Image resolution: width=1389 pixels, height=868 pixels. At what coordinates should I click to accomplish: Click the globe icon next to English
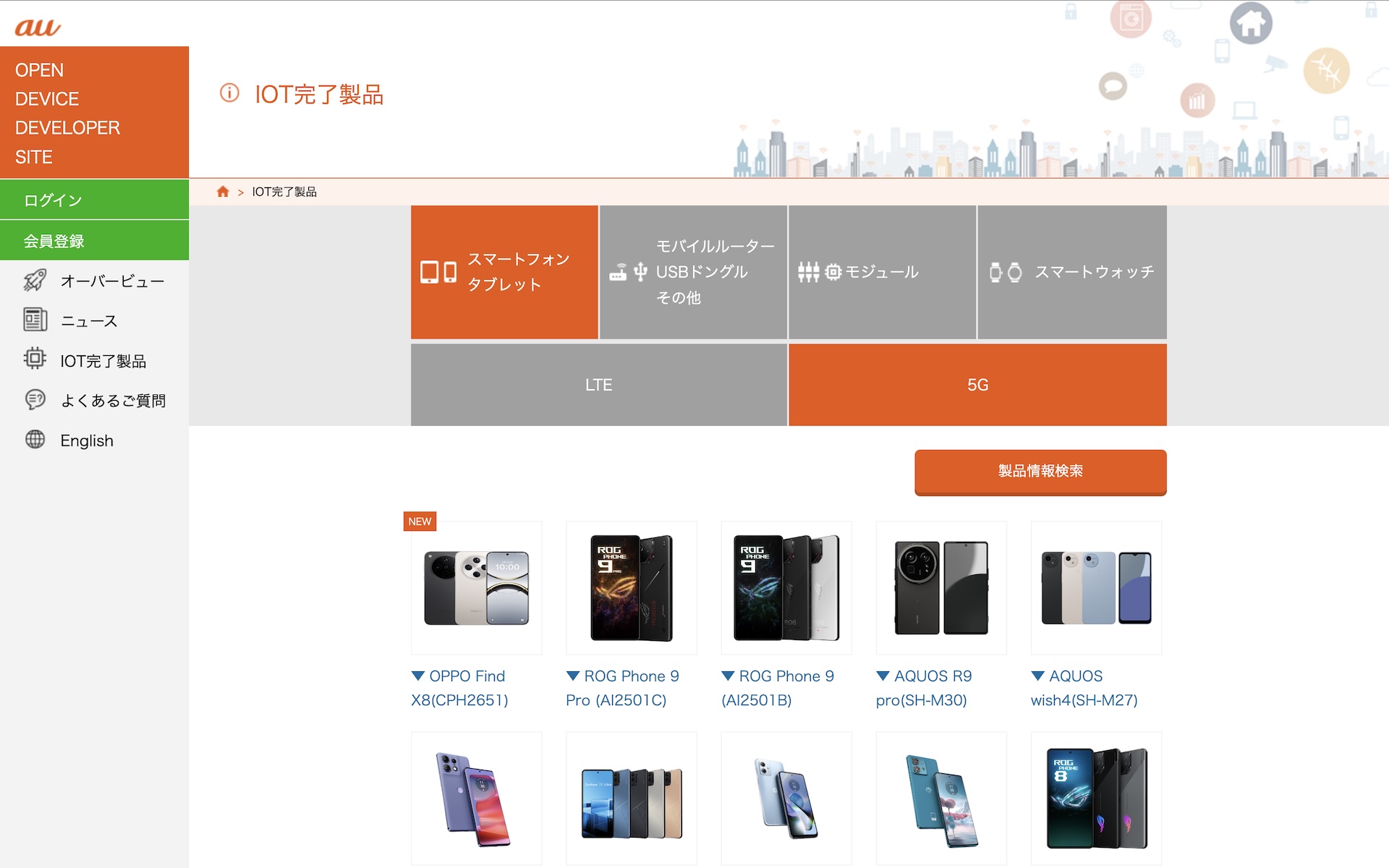35,440
